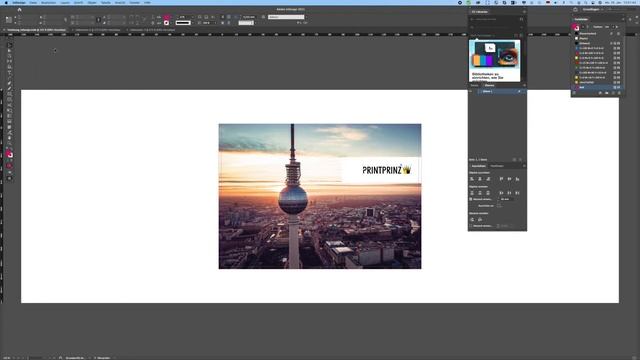Switch to the Pathfinder tab
The image size is (640, 360).
tap(497, 166)
